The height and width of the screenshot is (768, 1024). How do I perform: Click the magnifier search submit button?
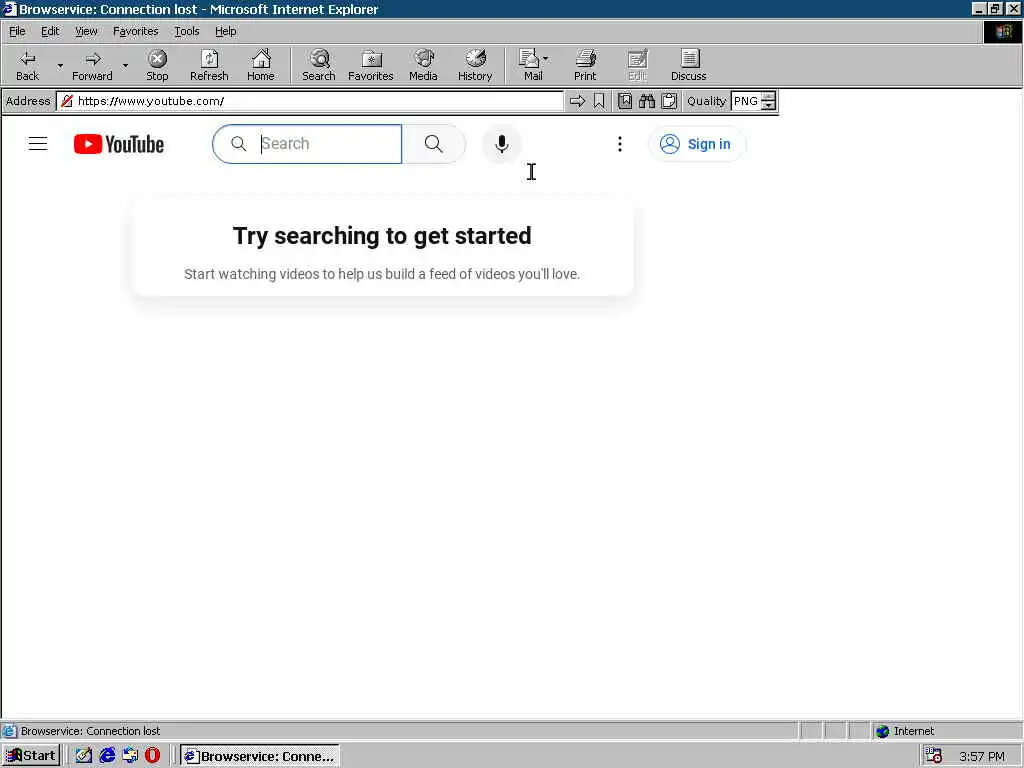click(x=434, y=144)
